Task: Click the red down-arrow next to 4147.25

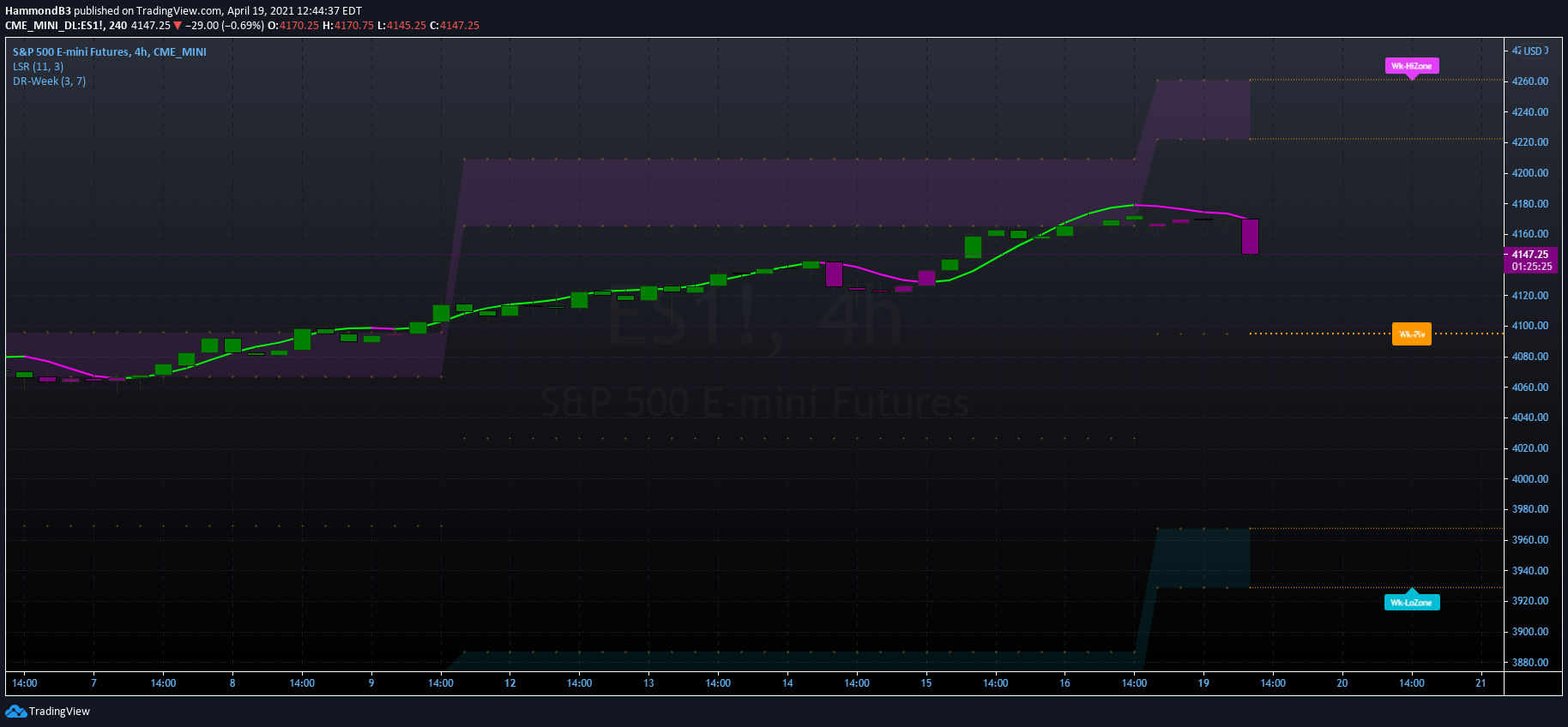Action: (x=178, y=26)
